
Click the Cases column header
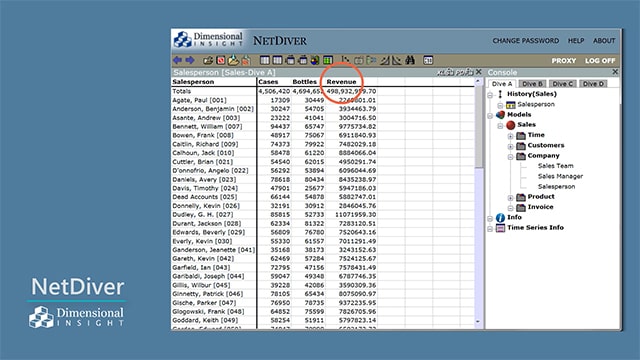pos(268,82)
